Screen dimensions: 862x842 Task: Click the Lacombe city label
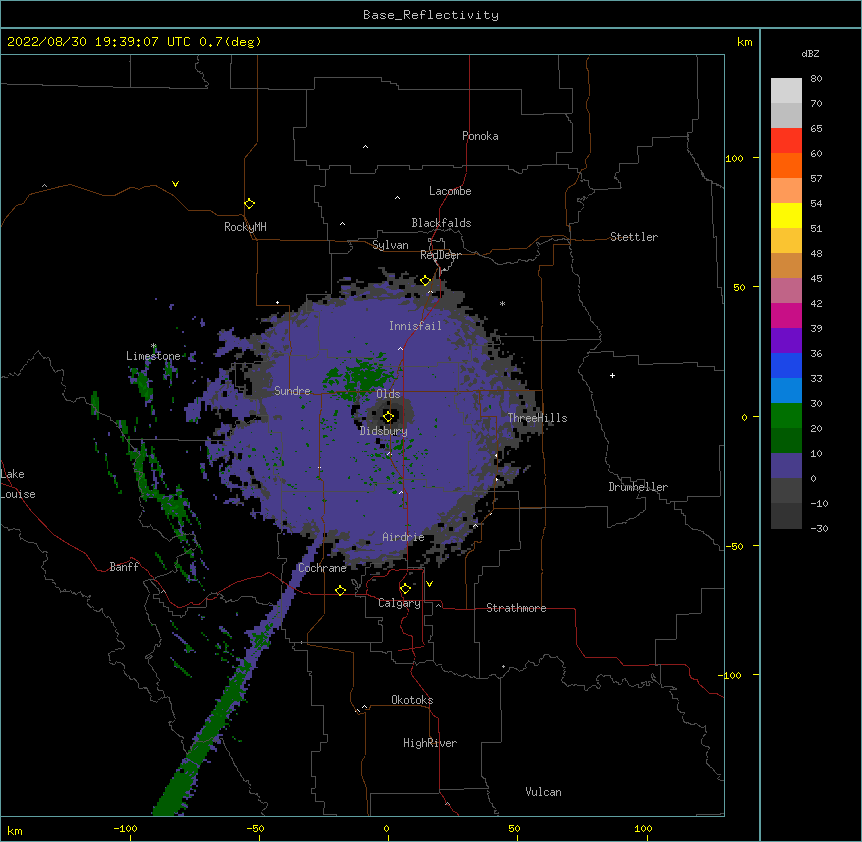point(450,191)
